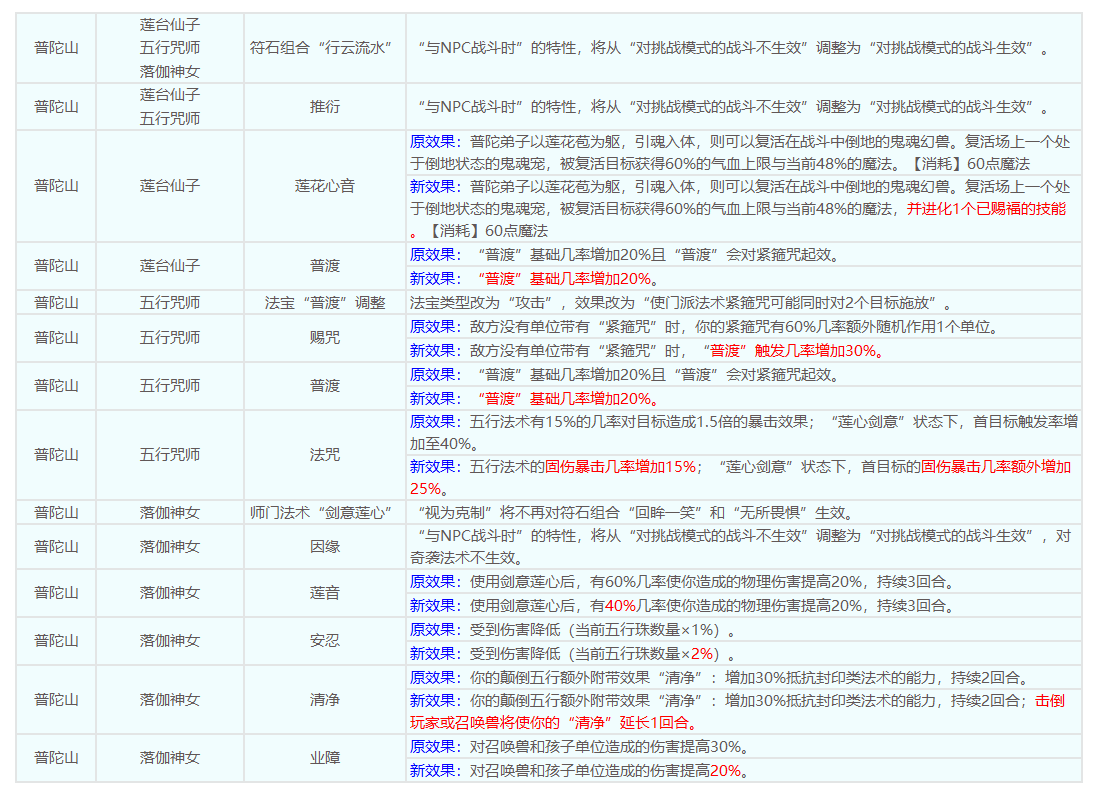Click 五行咒师 in the 法宝"普渡"调整 row

click(170, 303)
